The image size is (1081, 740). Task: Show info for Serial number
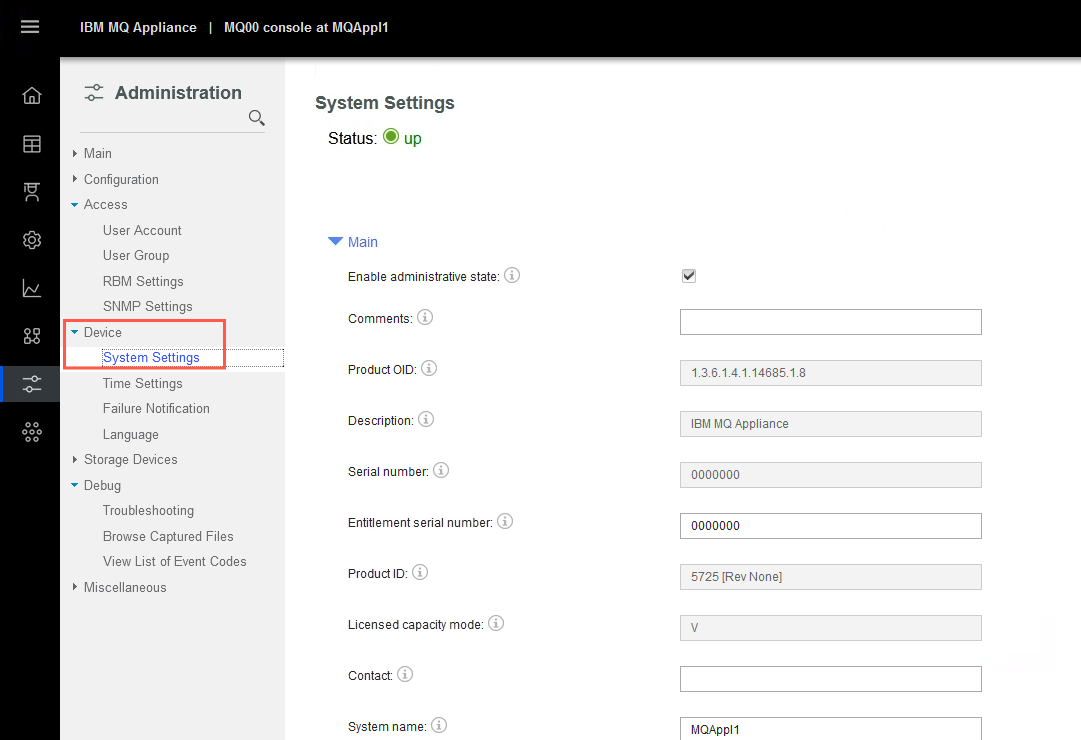[441, 470]
